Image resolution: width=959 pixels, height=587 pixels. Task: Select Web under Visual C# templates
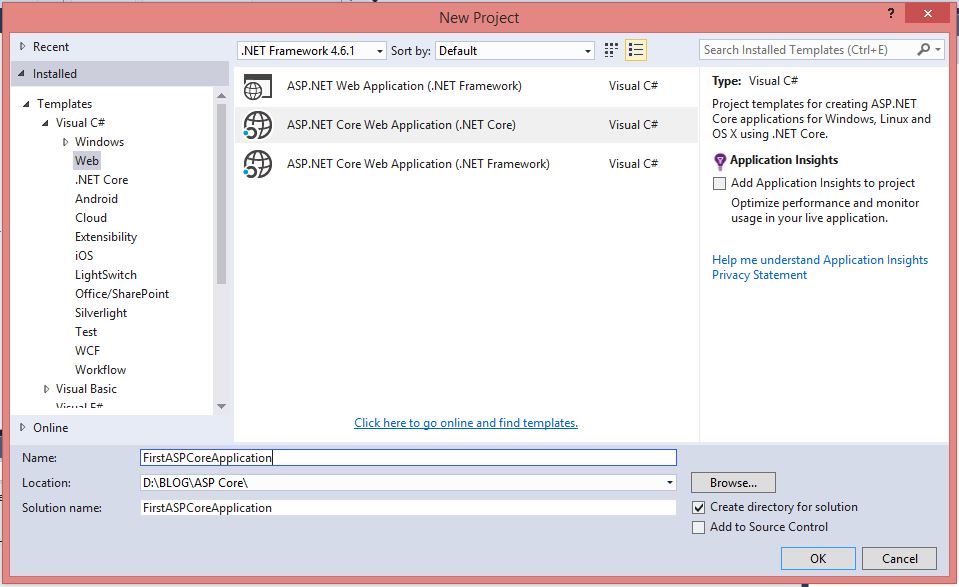pyautogui.click(x=87, y=160)
